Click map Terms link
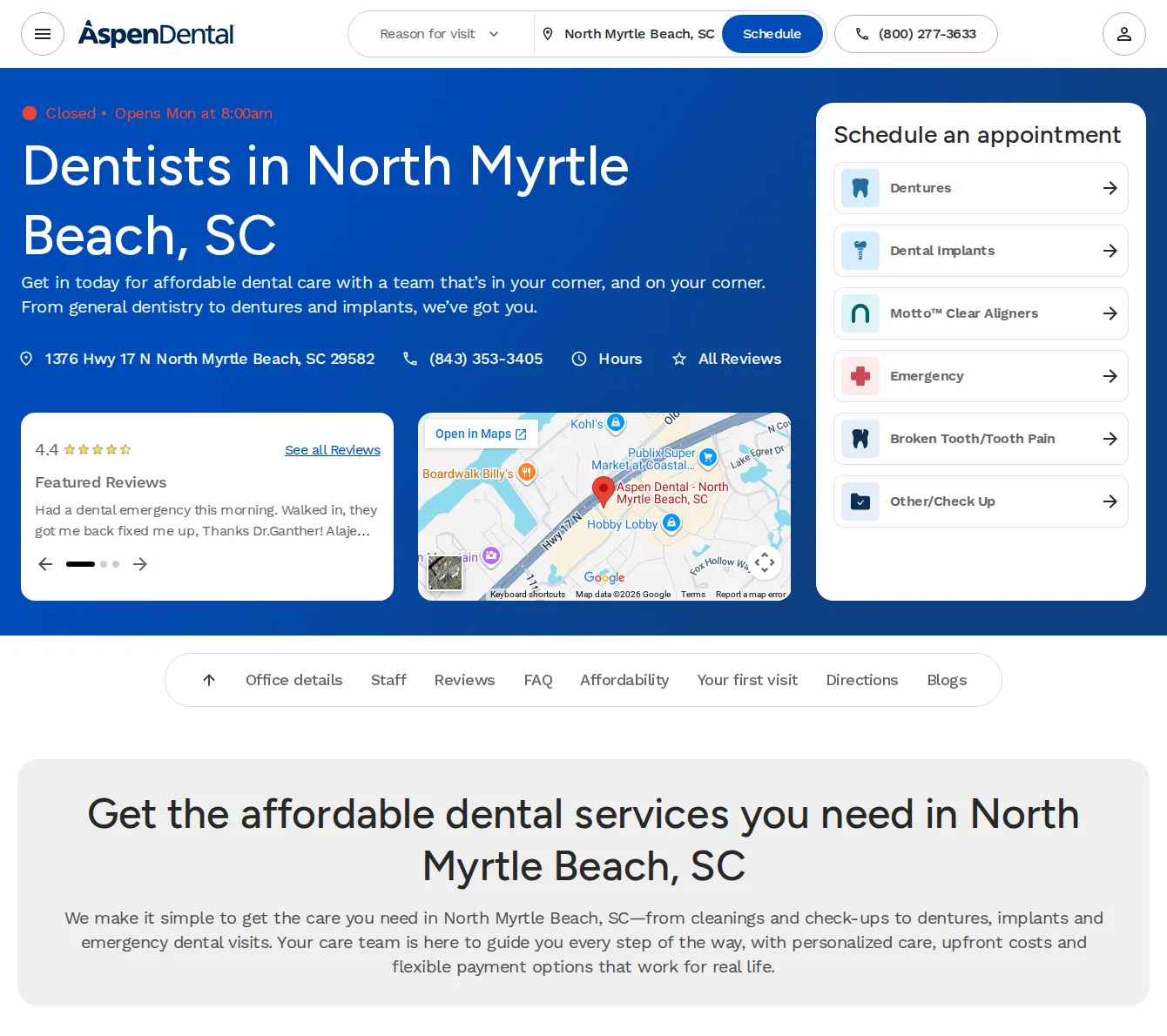Screen dimensions: 1167x1036 coord(693,595)
